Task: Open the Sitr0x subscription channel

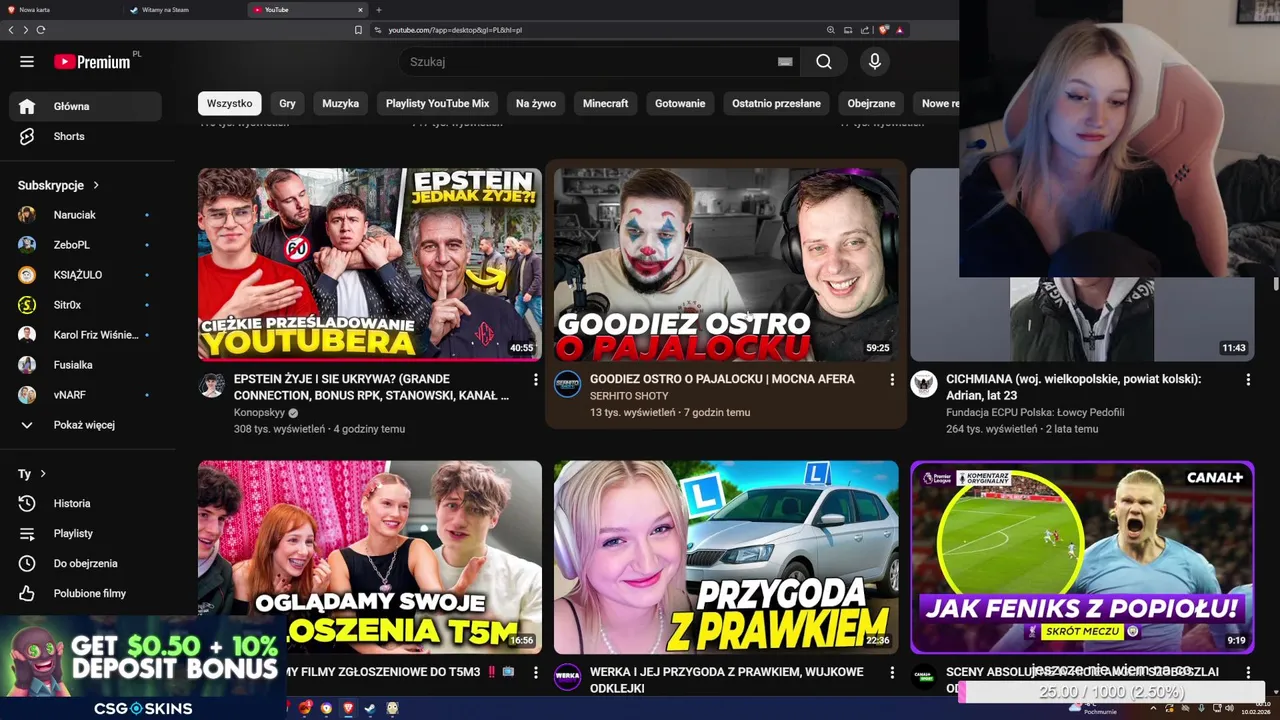Action: 85,305
